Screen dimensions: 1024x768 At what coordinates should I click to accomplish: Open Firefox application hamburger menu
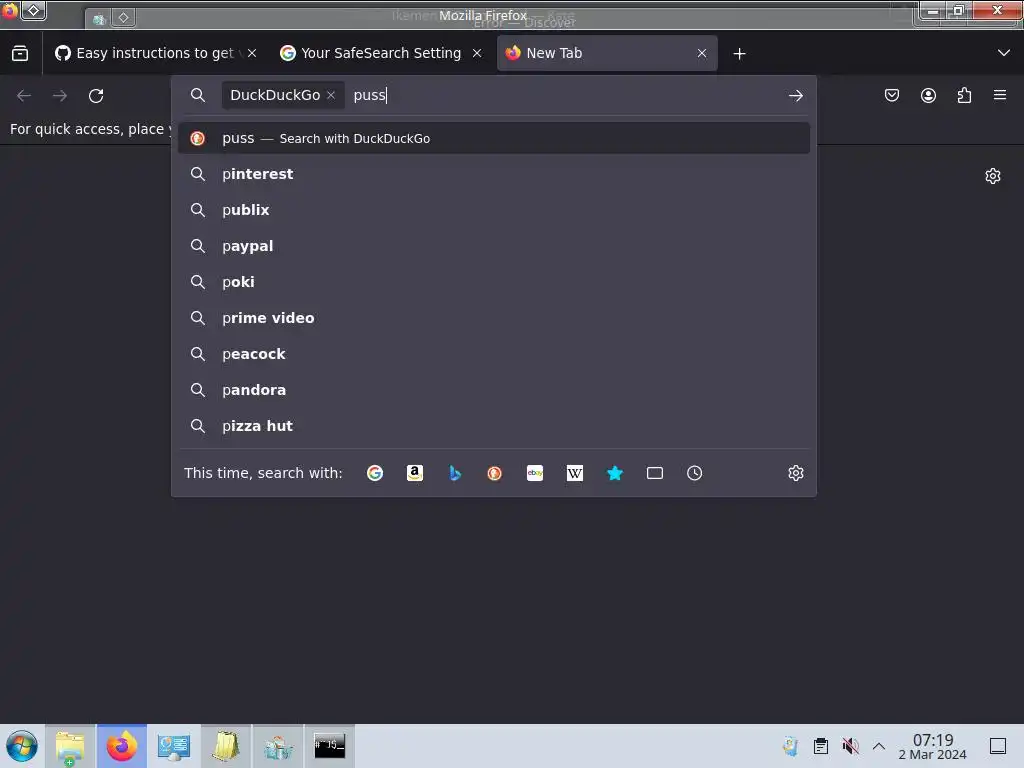coord(1000,95)
